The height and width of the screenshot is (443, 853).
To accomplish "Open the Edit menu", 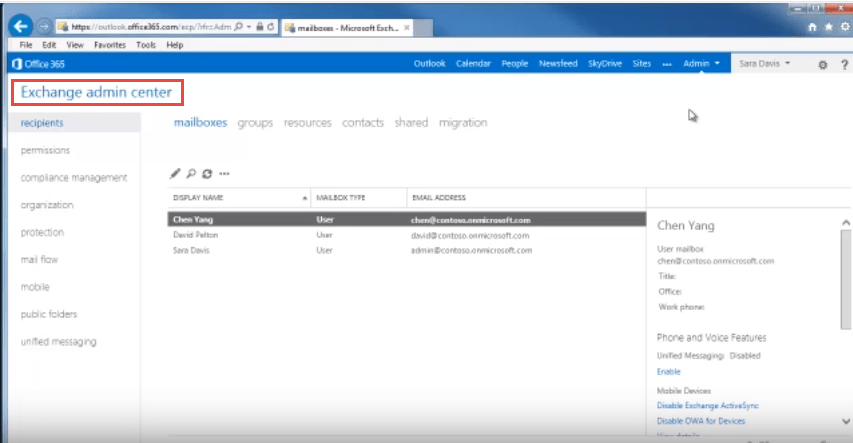I will [49, 45].
